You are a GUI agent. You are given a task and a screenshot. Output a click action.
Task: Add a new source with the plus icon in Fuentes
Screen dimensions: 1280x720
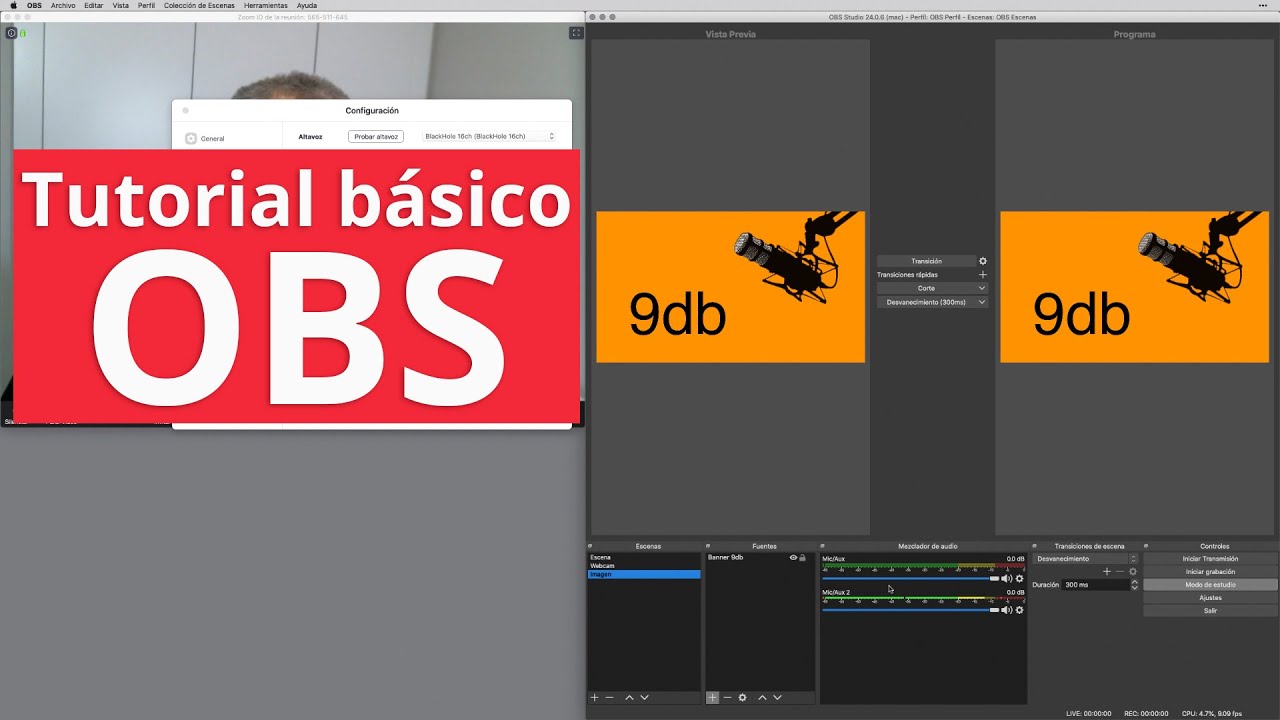pos(712,697)
